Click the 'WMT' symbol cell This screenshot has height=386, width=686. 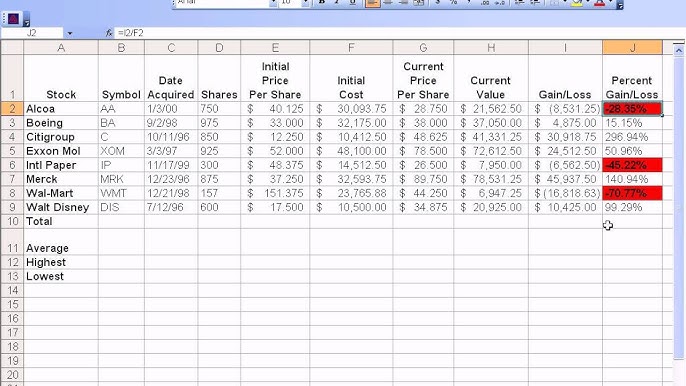pyautogui.click(x=121, y=193)
